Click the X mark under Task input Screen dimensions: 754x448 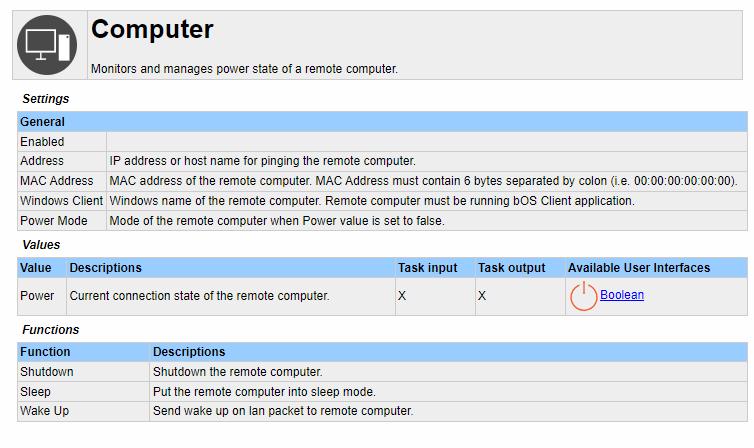pos(402,296)
